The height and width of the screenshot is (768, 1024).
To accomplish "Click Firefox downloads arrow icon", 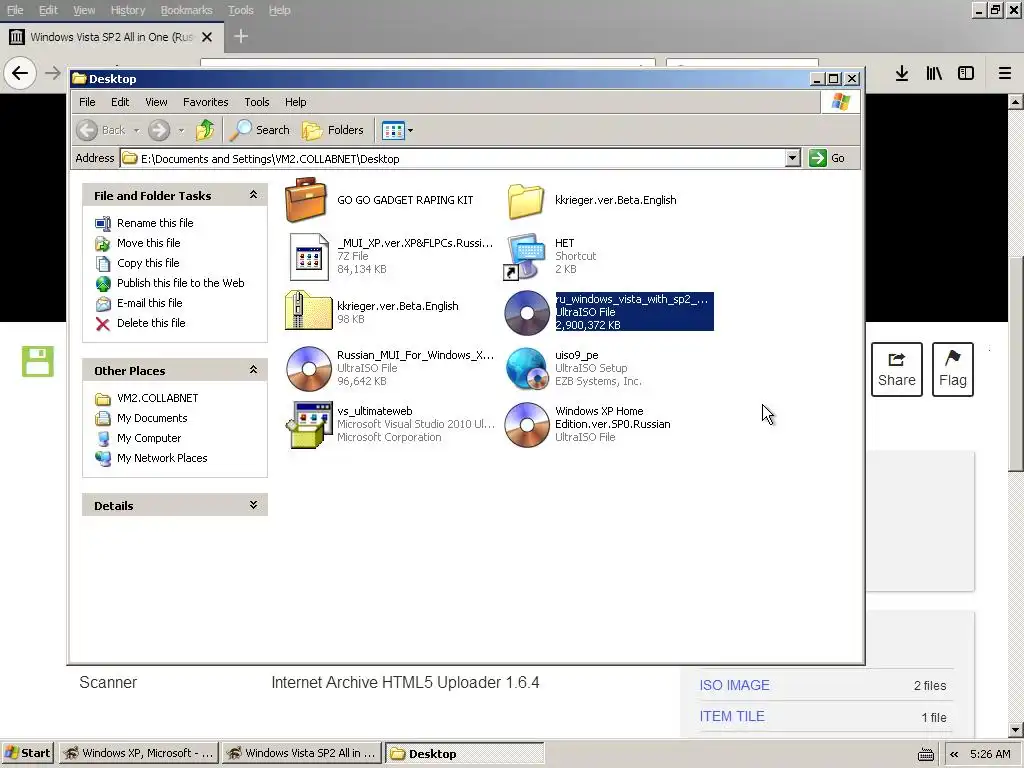I will 902,73.
